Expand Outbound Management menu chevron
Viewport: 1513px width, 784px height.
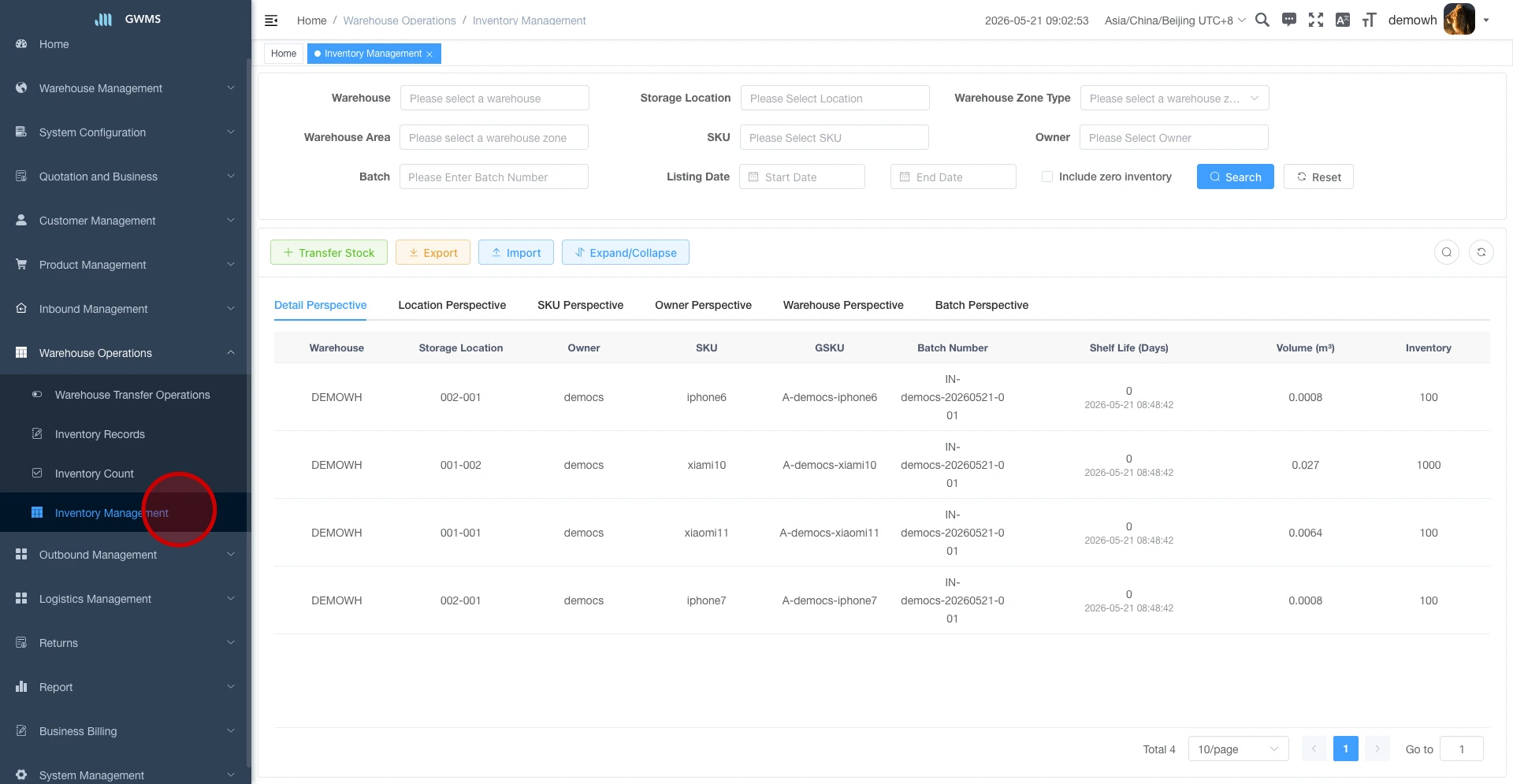[x=231, y=555]
